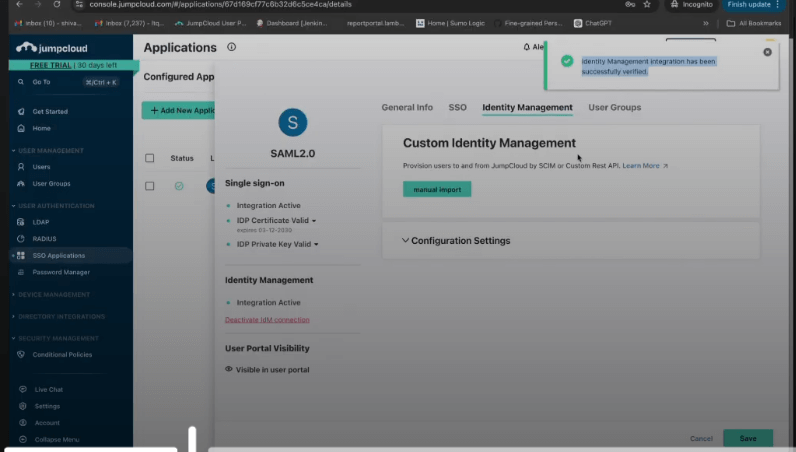Click the JumpCloud logo
Image resolution: width=796 pixels, height=452 pixels.
point(51,48)
